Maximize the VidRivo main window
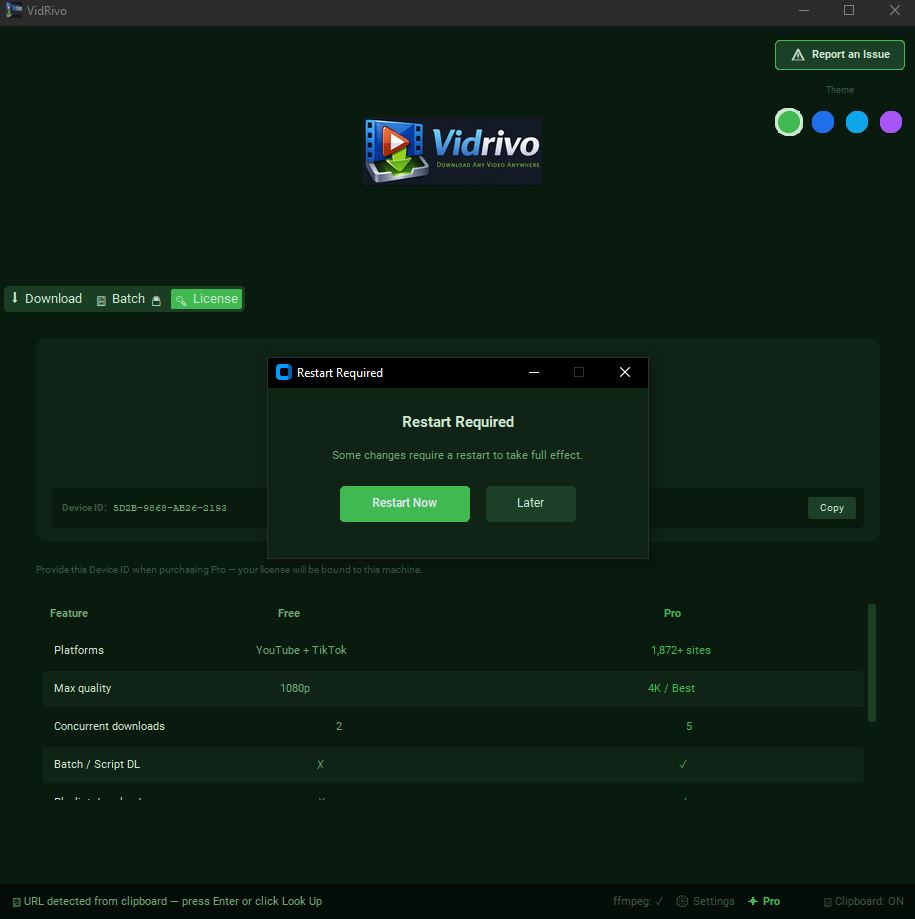The height and width of the screenshot is (919, 915). pyautogui.click(x=849, y=10)
